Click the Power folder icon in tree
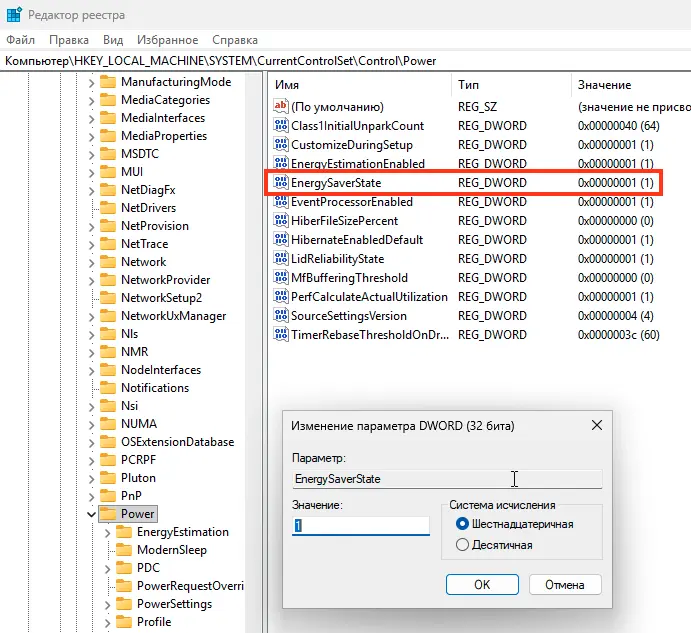This screenshot has height=633, width=691. 108,514
